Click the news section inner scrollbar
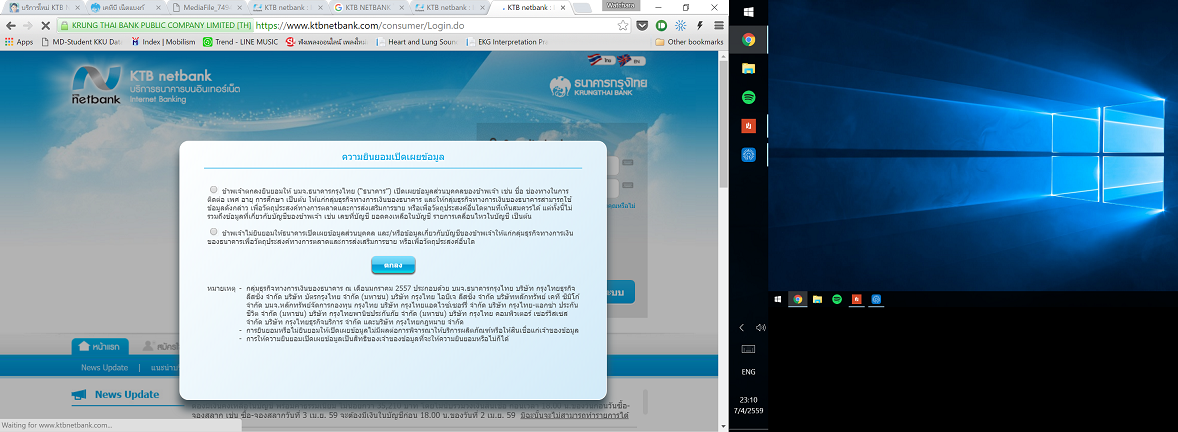The image size is (1178, 432). tap(644, 402)
